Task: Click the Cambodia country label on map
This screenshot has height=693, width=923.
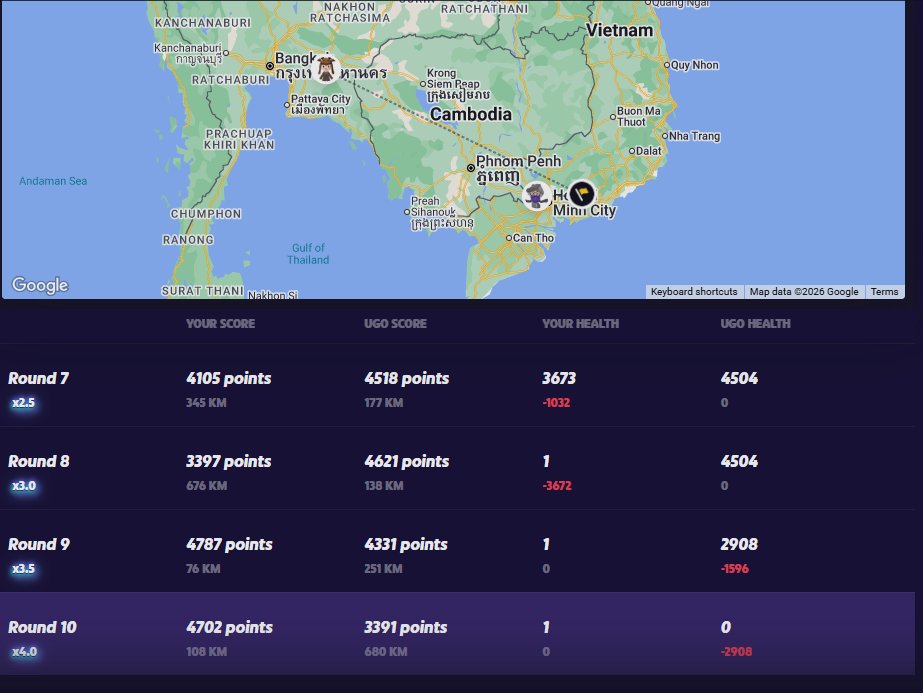Action: click(471, 114)
